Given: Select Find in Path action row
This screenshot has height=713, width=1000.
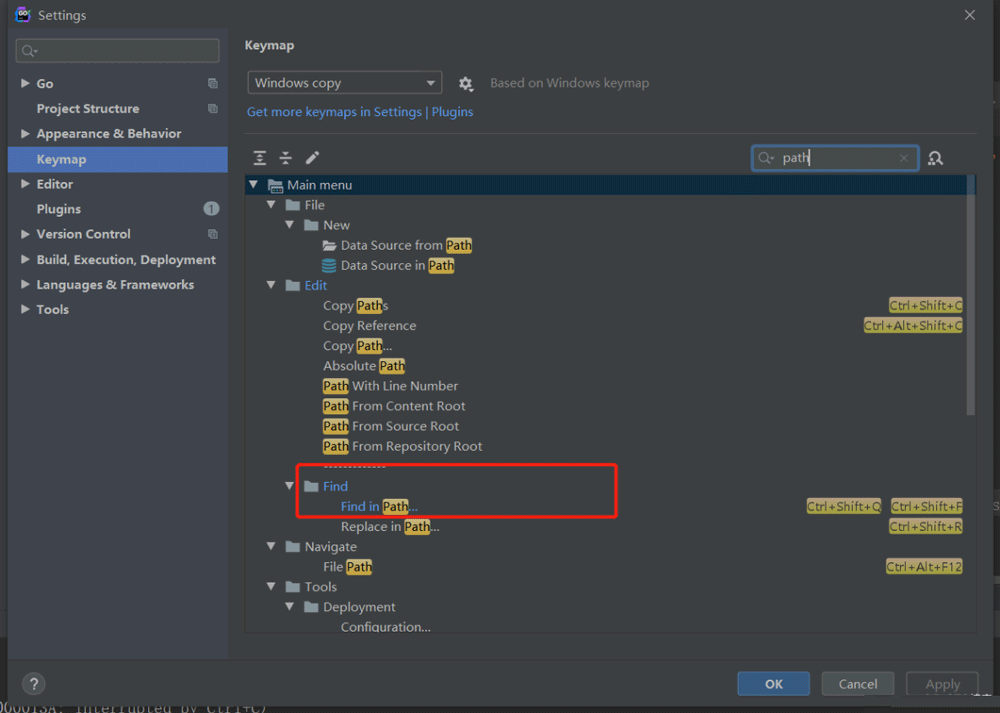Looking at the screenshot, I should [x=379, y=507].
